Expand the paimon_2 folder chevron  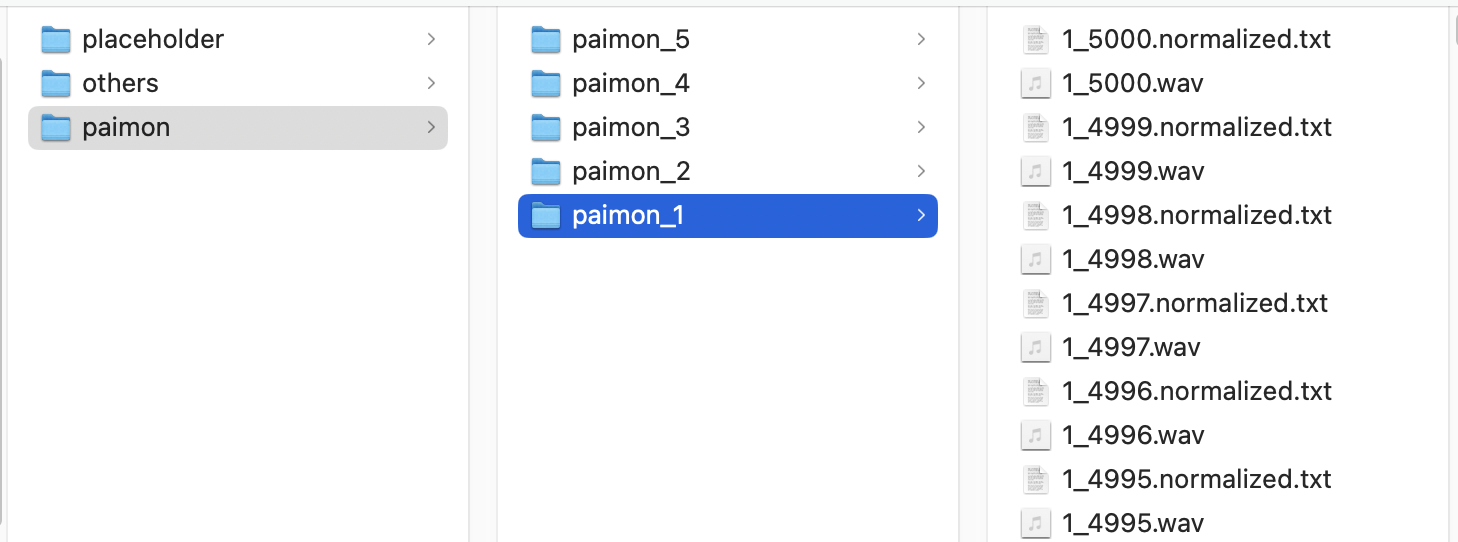(921, 172)
